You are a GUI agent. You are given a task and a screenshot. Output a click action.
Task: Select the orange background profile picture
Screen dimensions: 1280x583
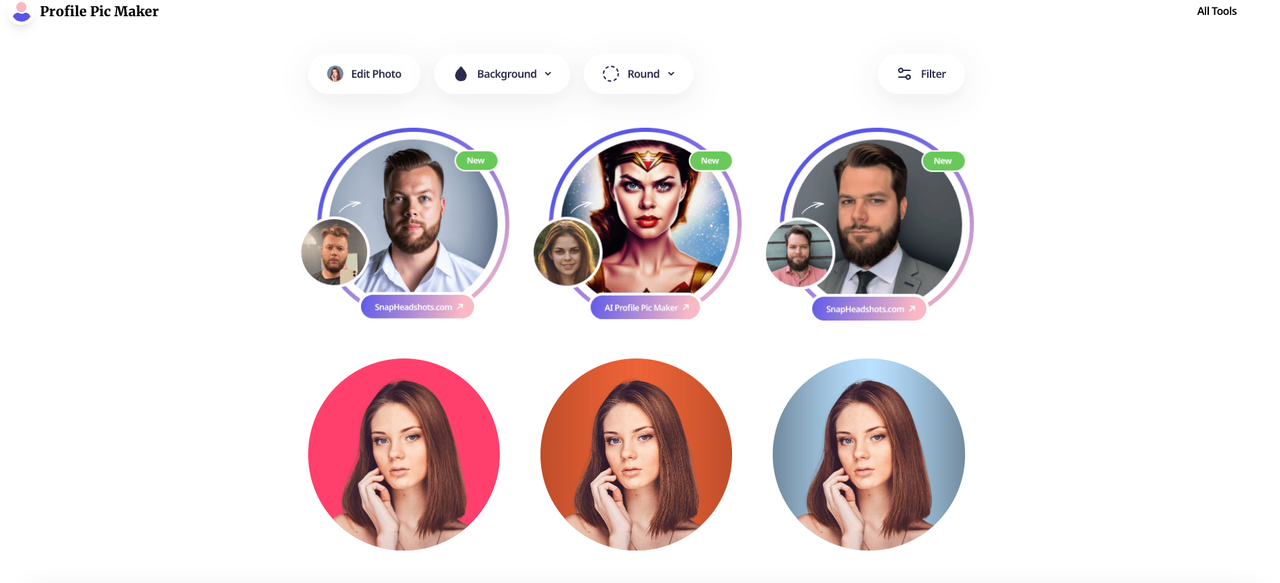[x=636, y=454]
